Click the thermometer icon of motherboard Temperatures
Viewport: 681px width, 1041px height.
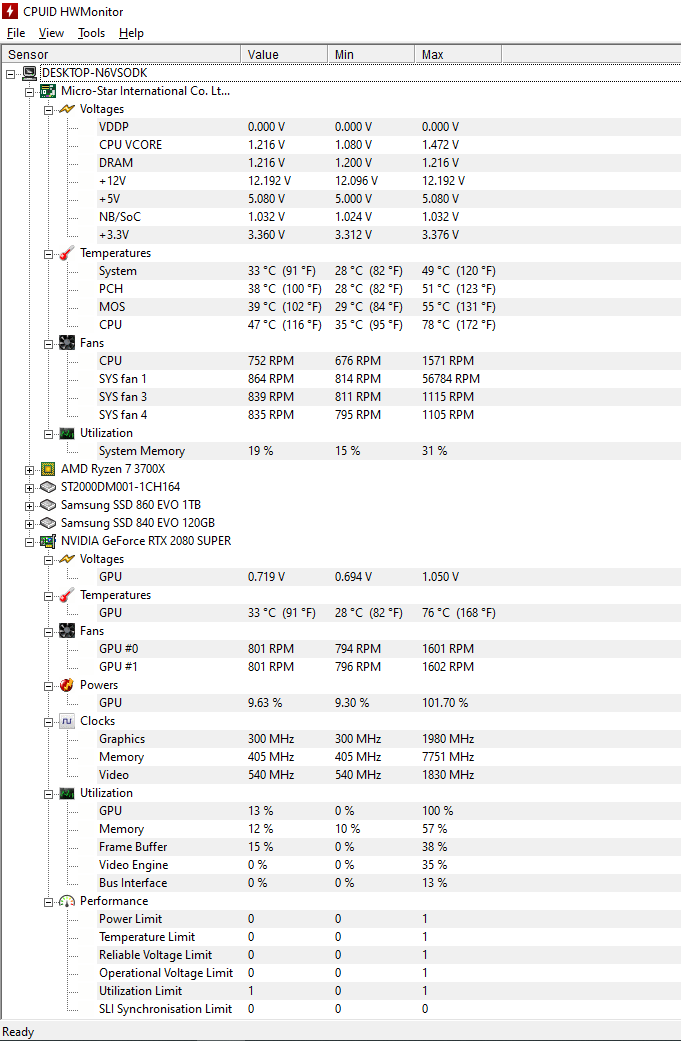tap(67, 253)
